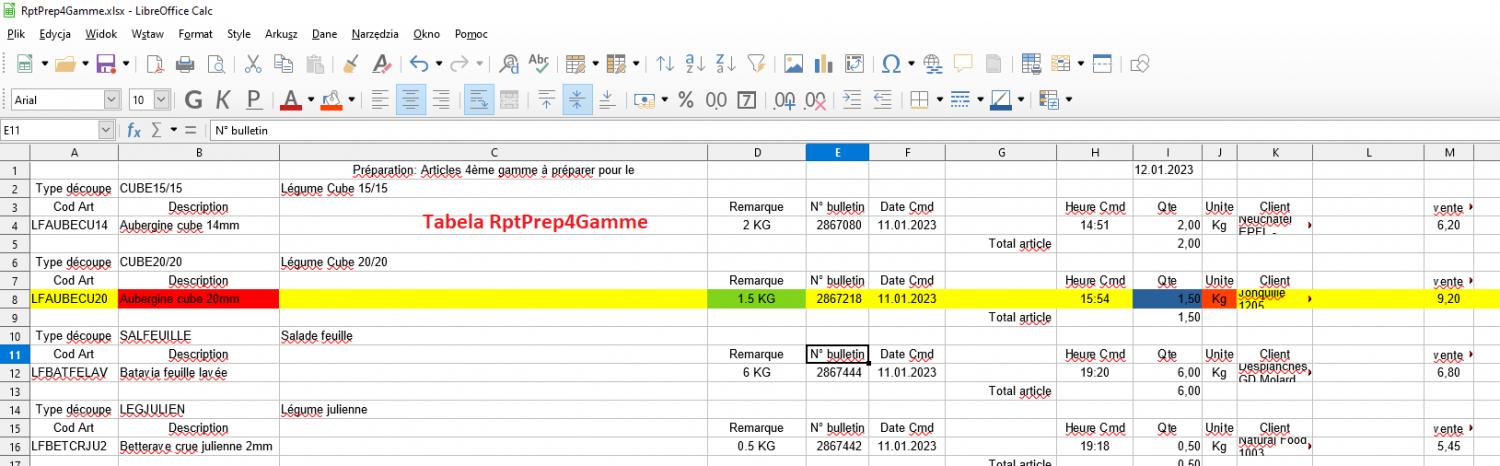Open the Name Box dropdown showing E11

pyautogui.click(x=106, y=130)
